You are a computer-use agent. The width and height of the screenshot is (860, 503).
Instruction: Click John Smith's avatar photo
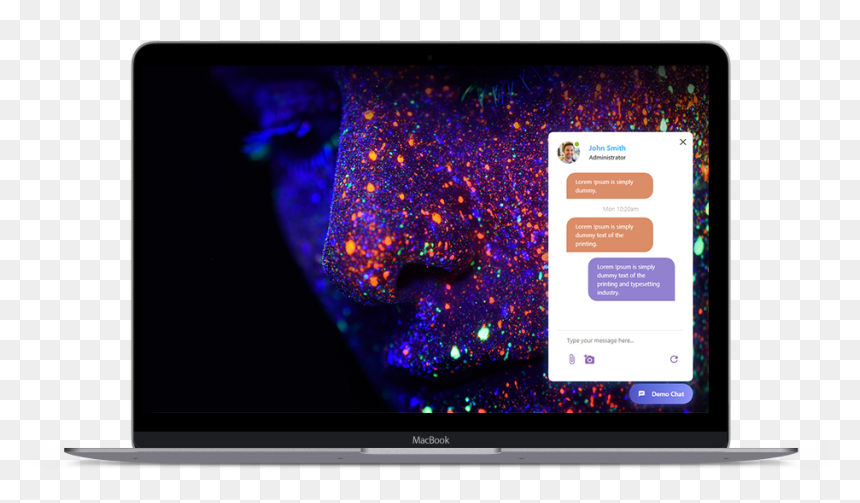click(x=569, y=152)
